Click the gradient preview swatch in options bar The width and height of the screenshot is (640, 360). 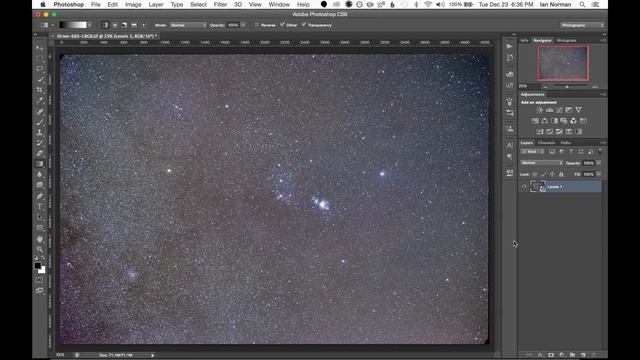(x=73, y=25)
